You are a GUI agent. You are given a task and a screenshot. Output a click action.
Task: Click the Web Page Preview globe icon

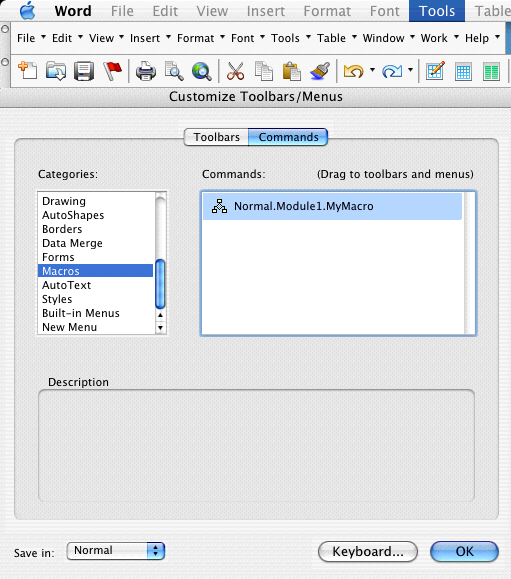202,71
